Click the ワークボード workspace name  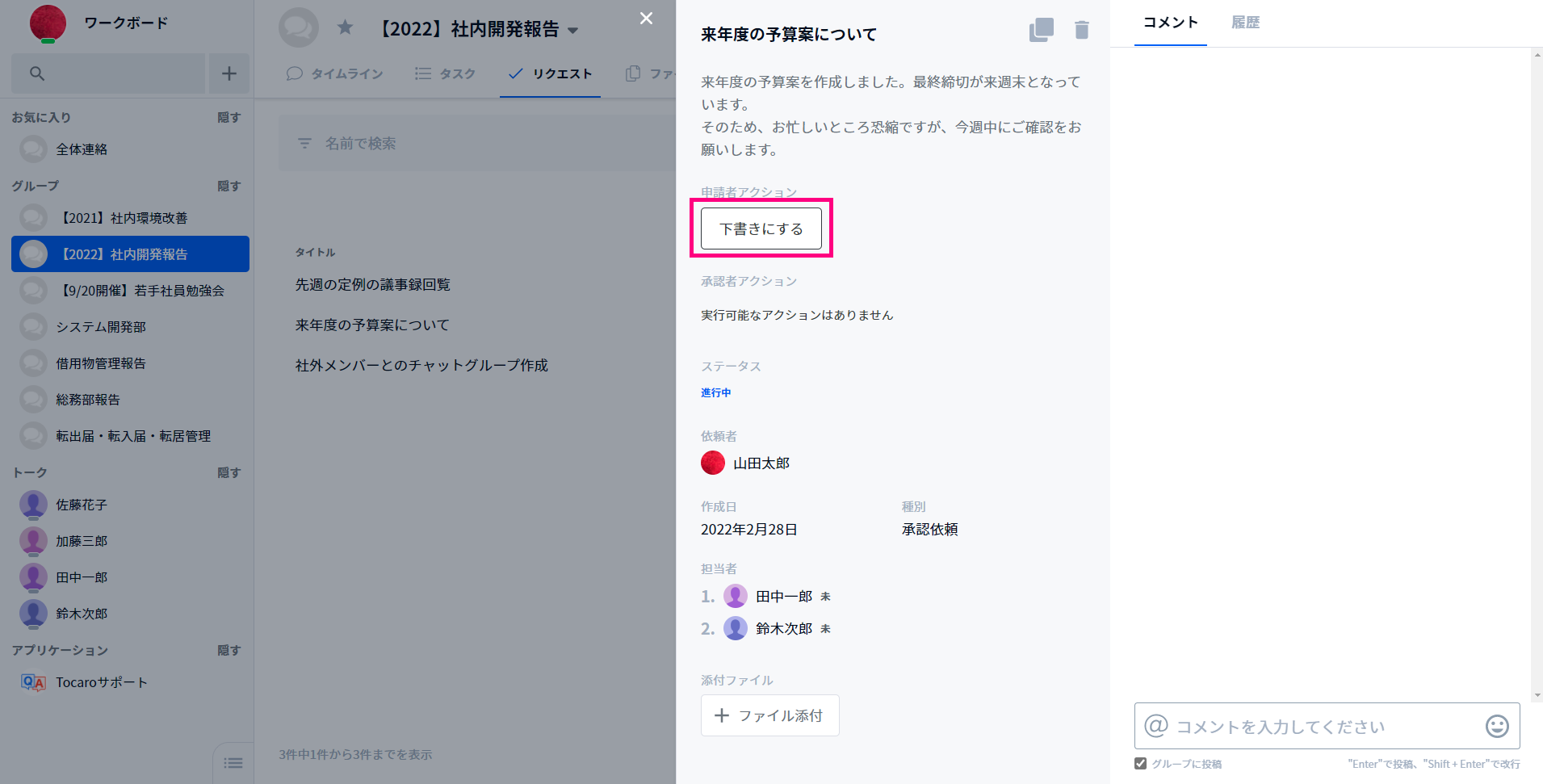pyautogui.click(x=126, y=23)
